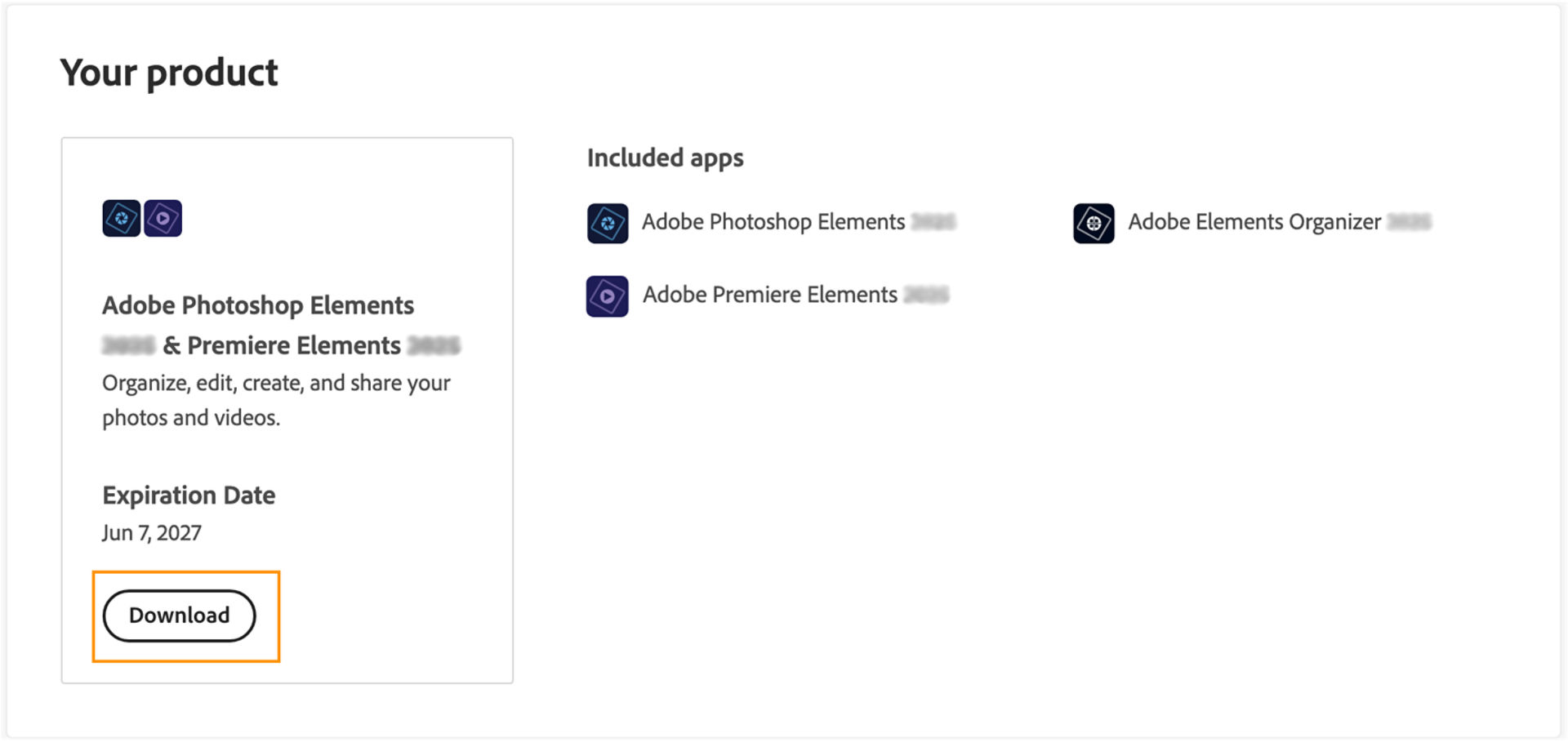Image resolution: width=1568 pixels, height=742 pixels.
Task: Click Premiere Elements icon in product card
Action: [163, 218]
